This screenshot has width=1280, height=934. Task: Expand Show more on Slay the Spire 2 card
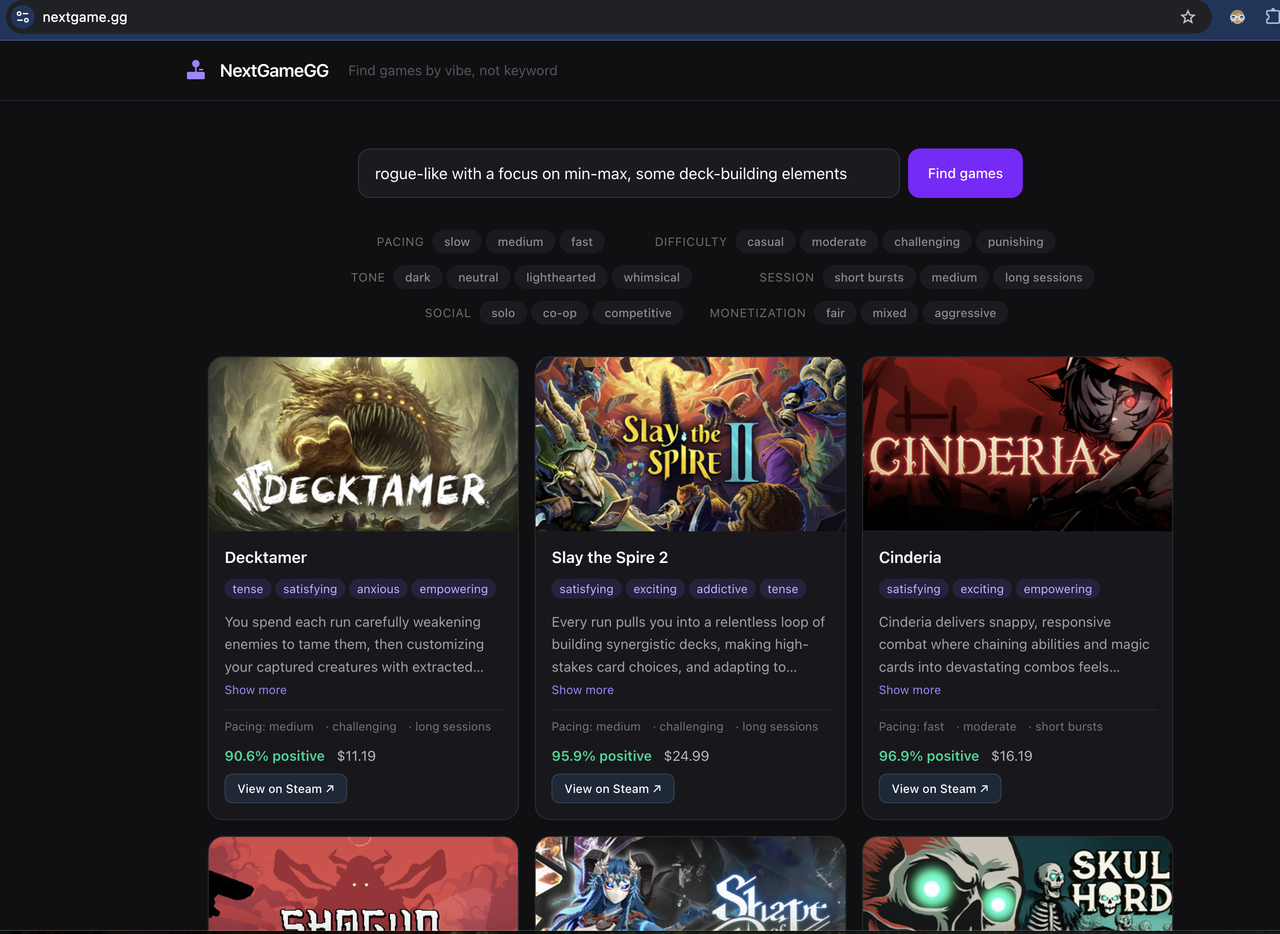[x=582, y=690]
